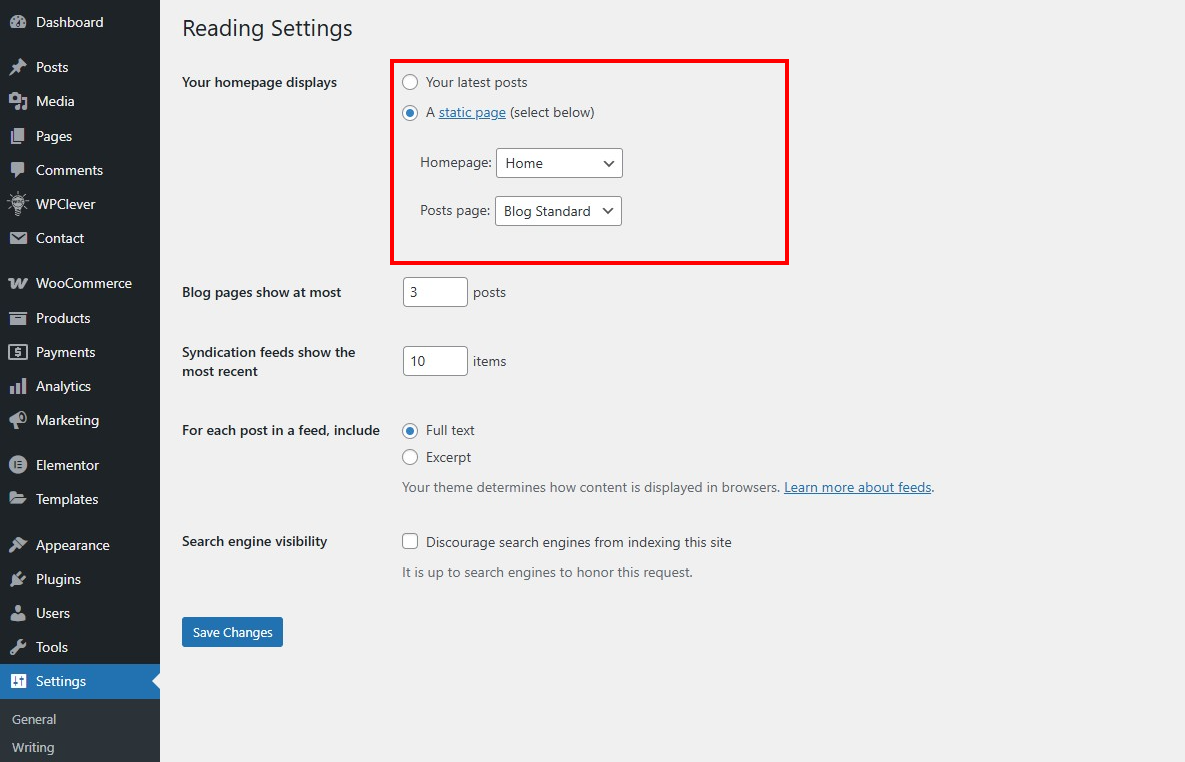Click the WPClever lightbulb icon
Viewport: 1185px width, 762px height.
tap(18, 204)
